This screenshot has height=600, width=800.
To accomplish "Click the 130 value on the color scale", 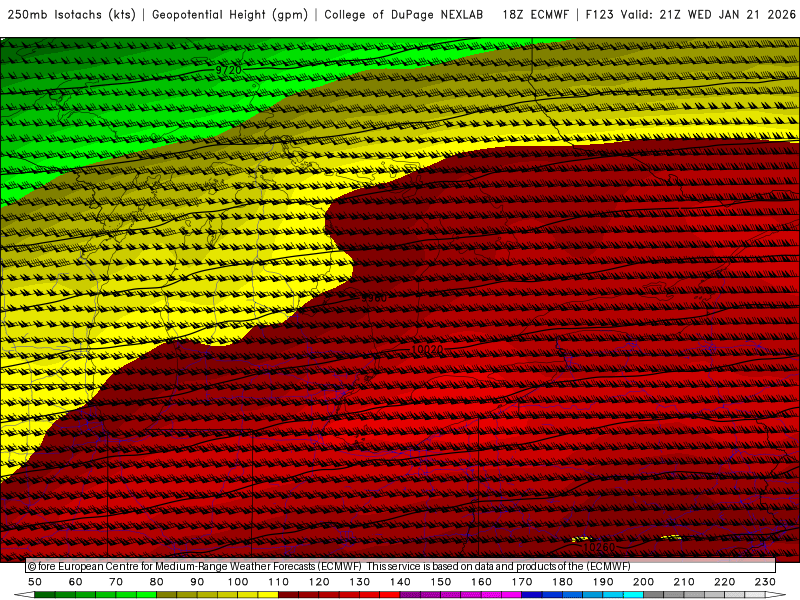I will pos(360,582).
